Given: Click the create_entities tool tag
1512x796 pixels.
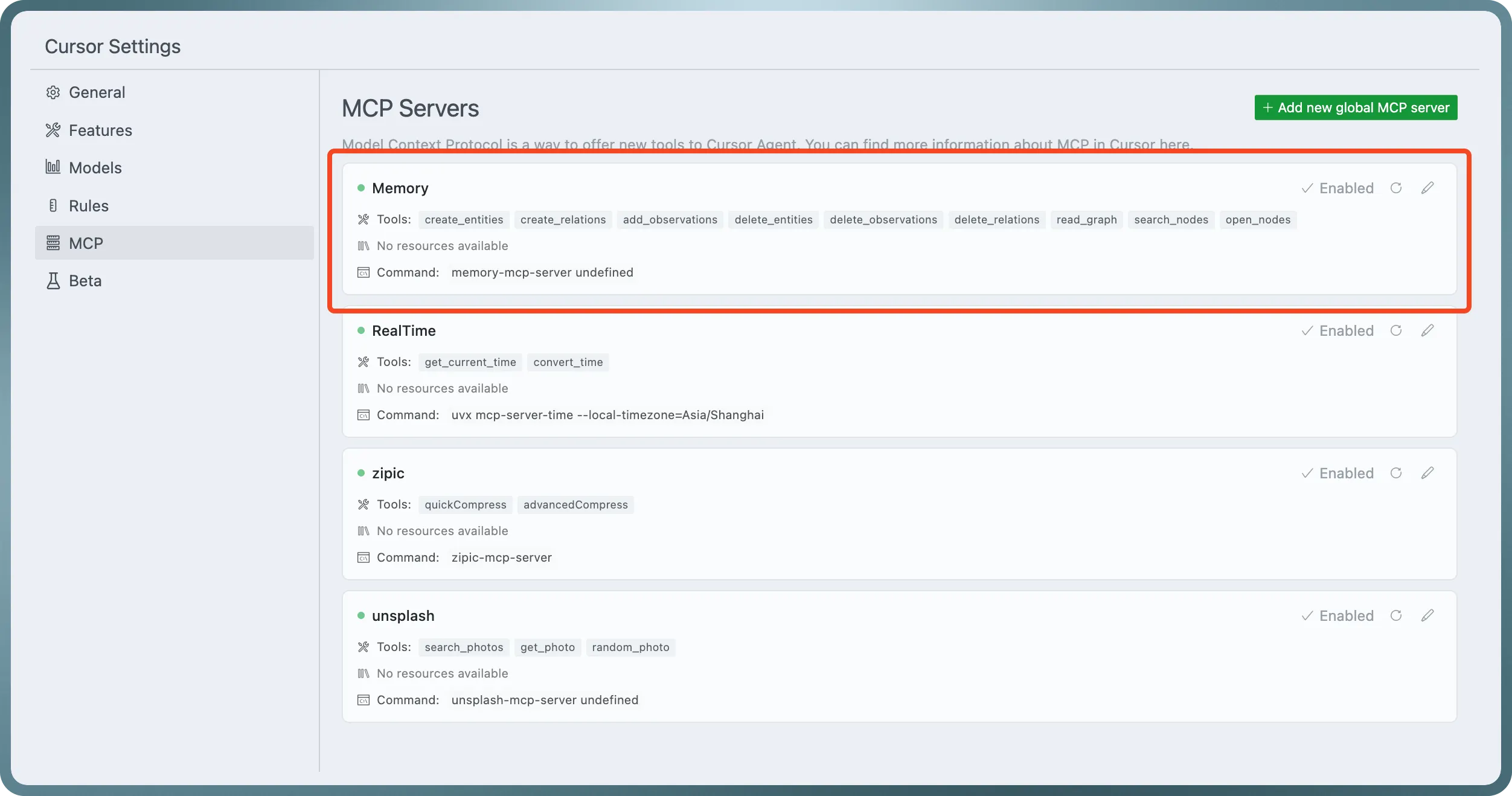Looking at the screenshot, I should tap(464, 220).
